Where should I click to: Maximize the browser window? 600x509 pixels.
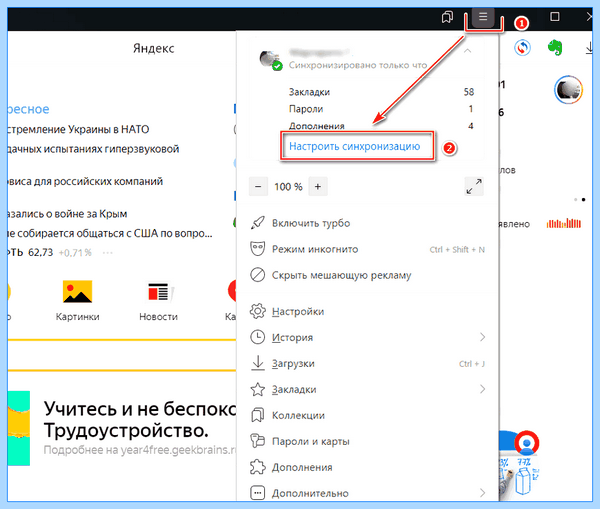554,16
